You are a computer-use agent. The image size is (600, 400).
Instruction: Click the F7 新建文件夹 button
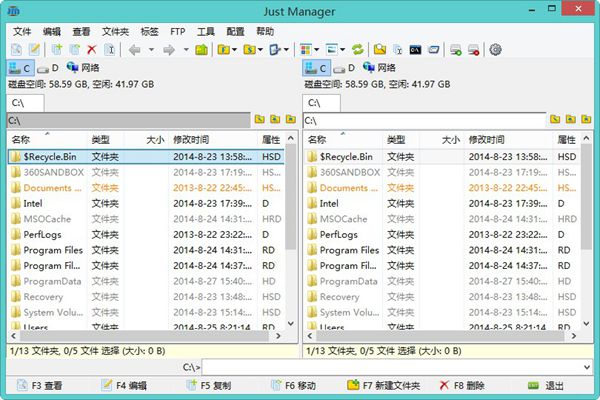(x=383, y=385)
